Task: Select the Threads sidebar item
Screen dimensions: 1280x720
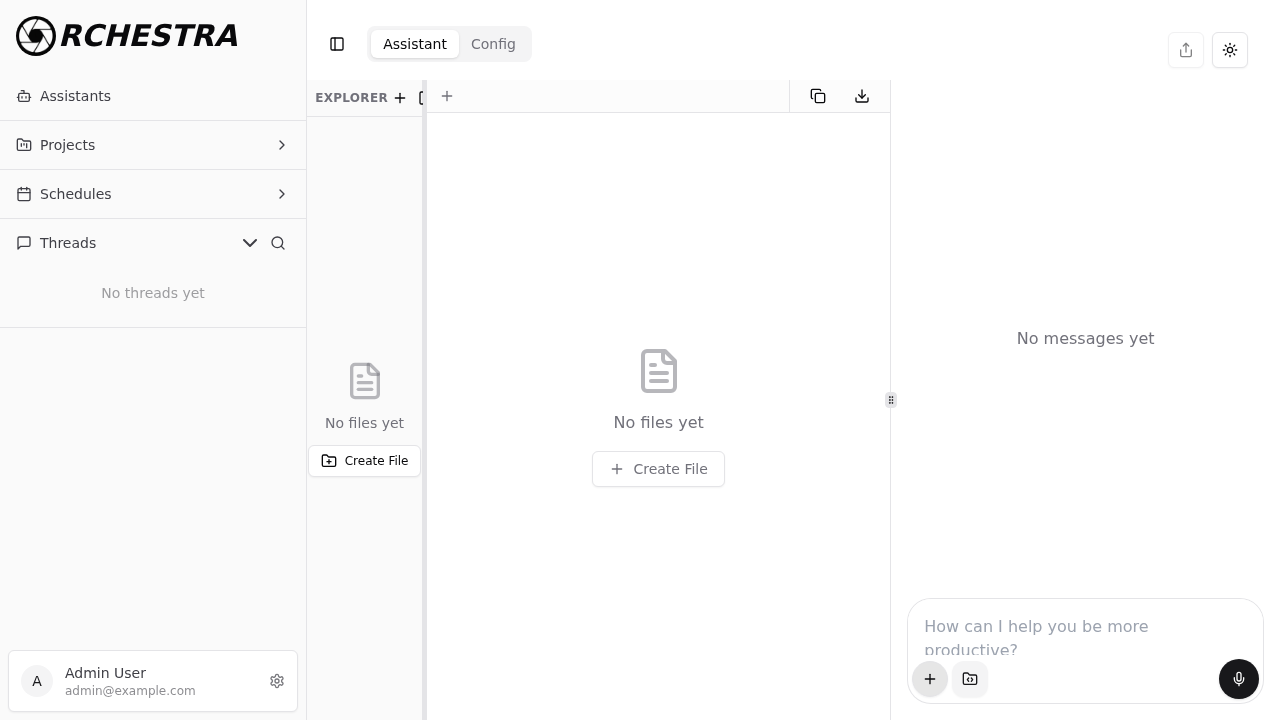Action: pyautogui.click(x=68, y=243)
